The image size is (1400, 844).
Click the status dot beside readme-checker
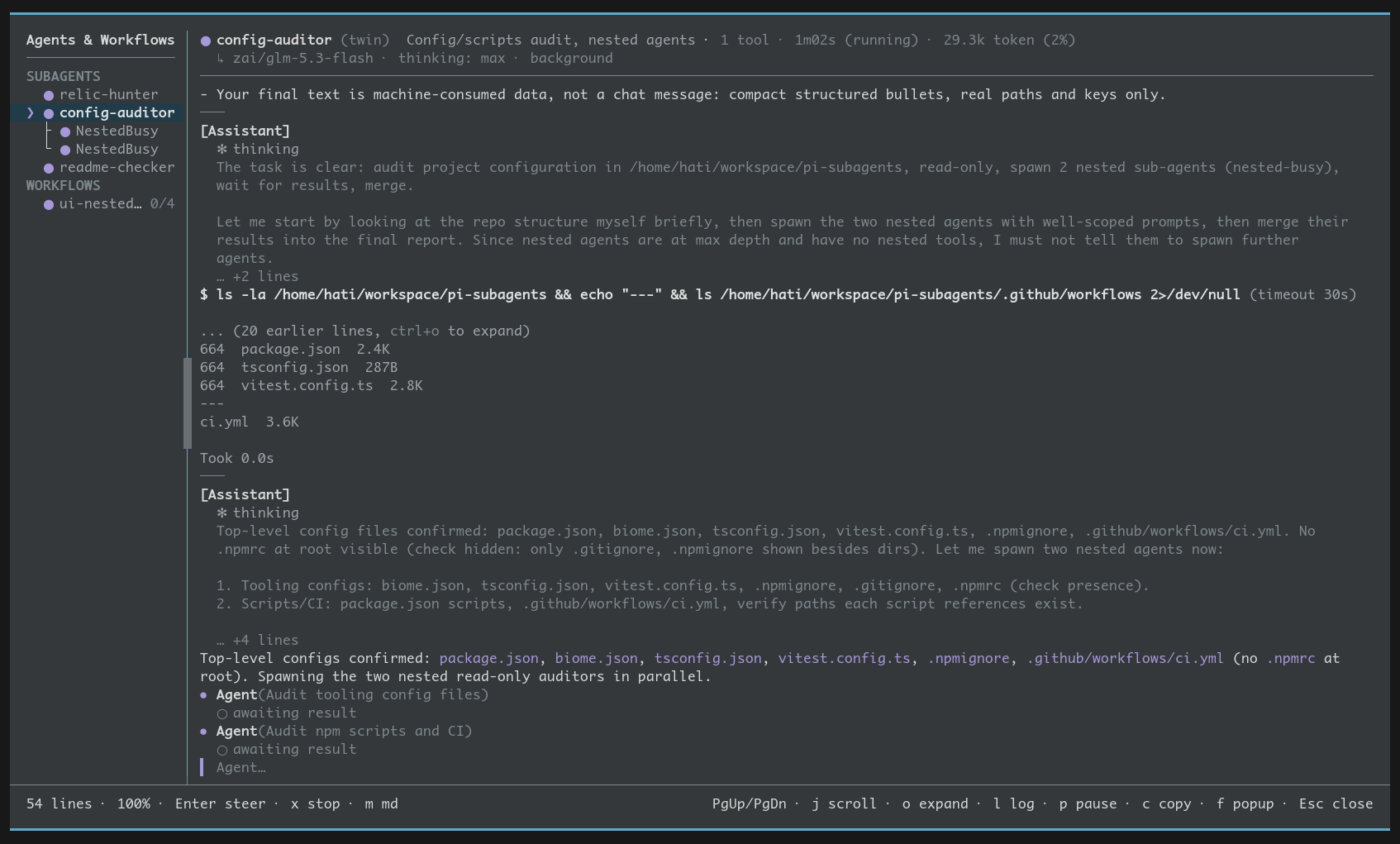coord(49,168)
